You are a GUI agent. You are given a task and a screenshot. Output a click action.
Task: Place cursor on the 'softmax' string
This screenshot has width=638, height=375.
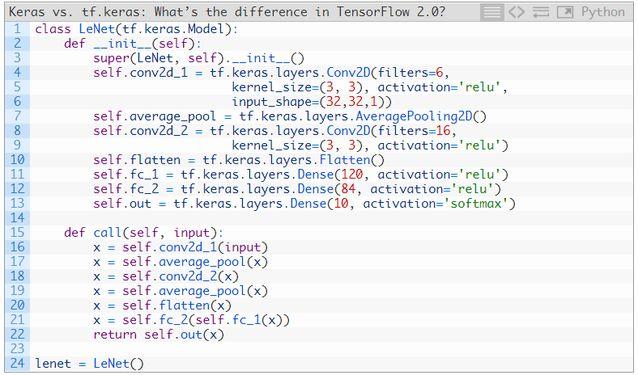pos(479,203)
